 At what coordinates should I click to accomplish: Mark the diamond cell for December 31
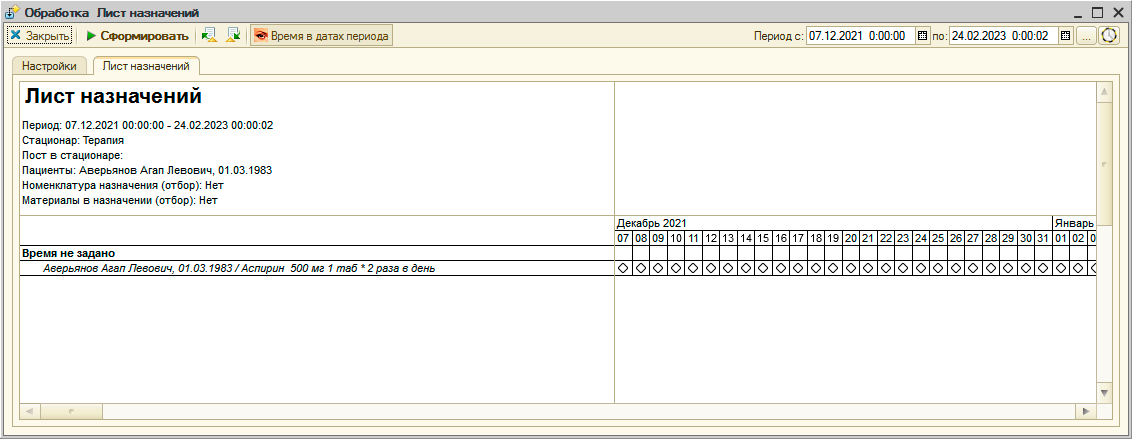pos(1042,268)
